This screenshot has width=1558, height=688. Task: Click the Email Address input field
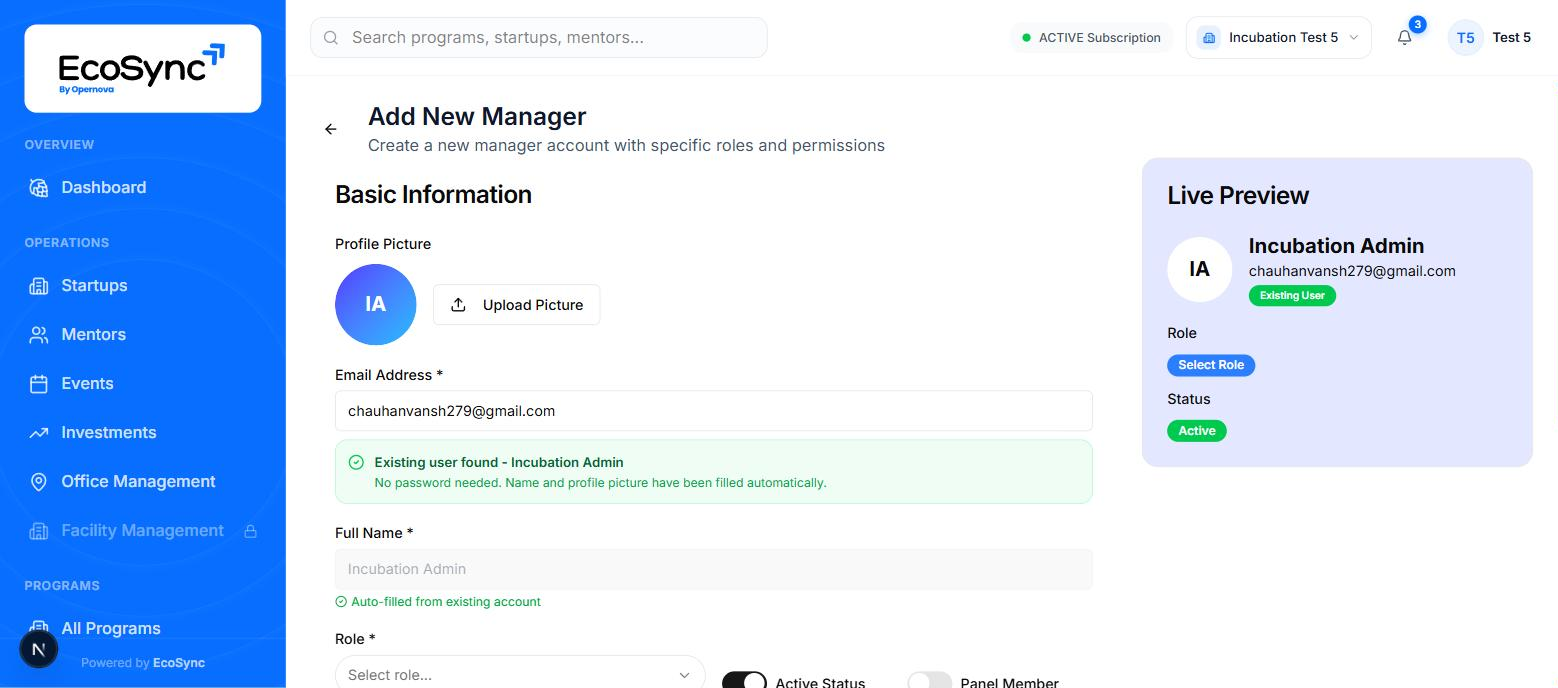714,411
